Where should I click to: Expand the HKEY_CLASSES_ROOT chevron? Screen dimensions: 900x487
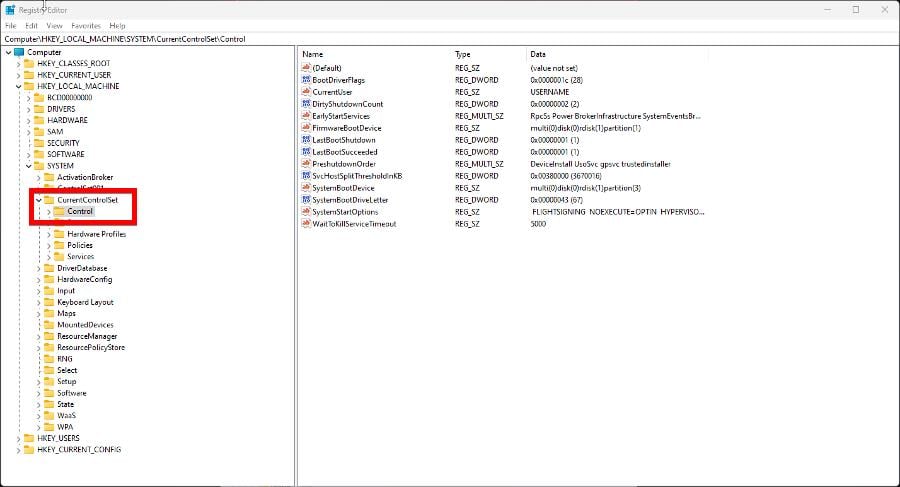(x=18, y=64)
